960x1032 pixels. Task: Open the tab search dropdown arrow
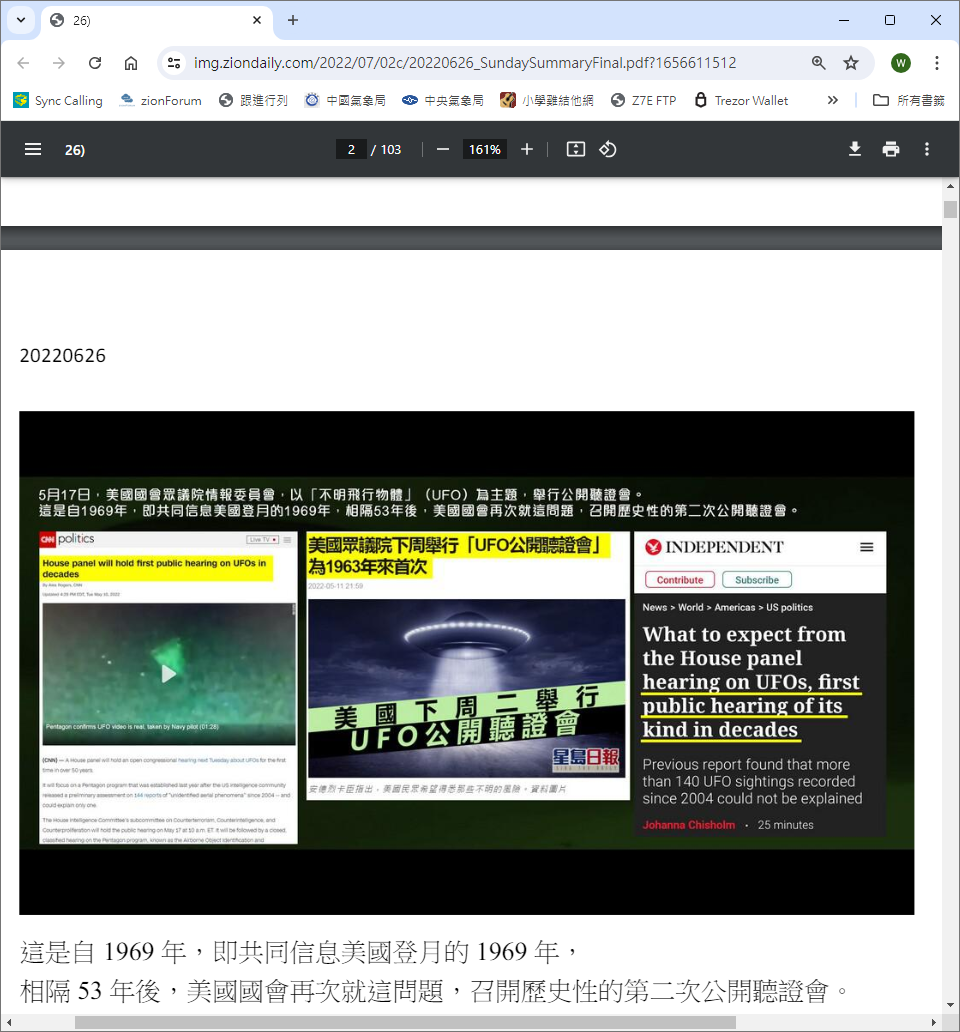[x=21, y=20]
